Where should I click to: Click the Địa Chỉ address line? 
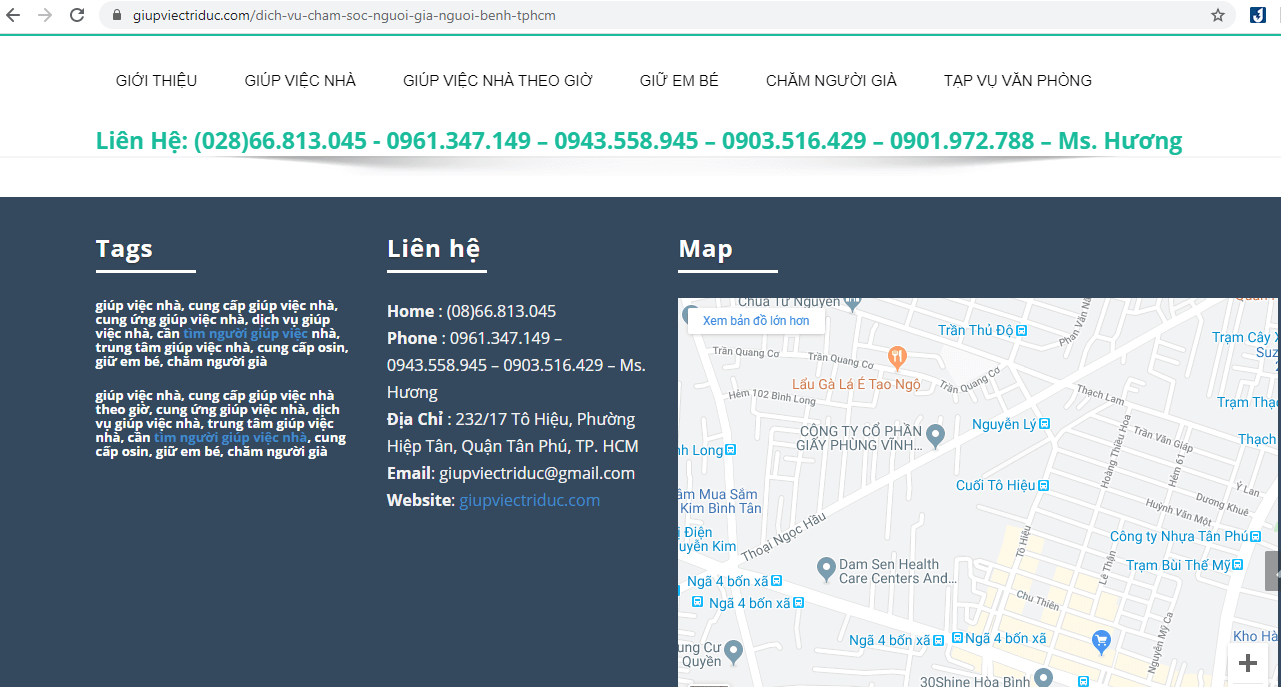point(513,432)
